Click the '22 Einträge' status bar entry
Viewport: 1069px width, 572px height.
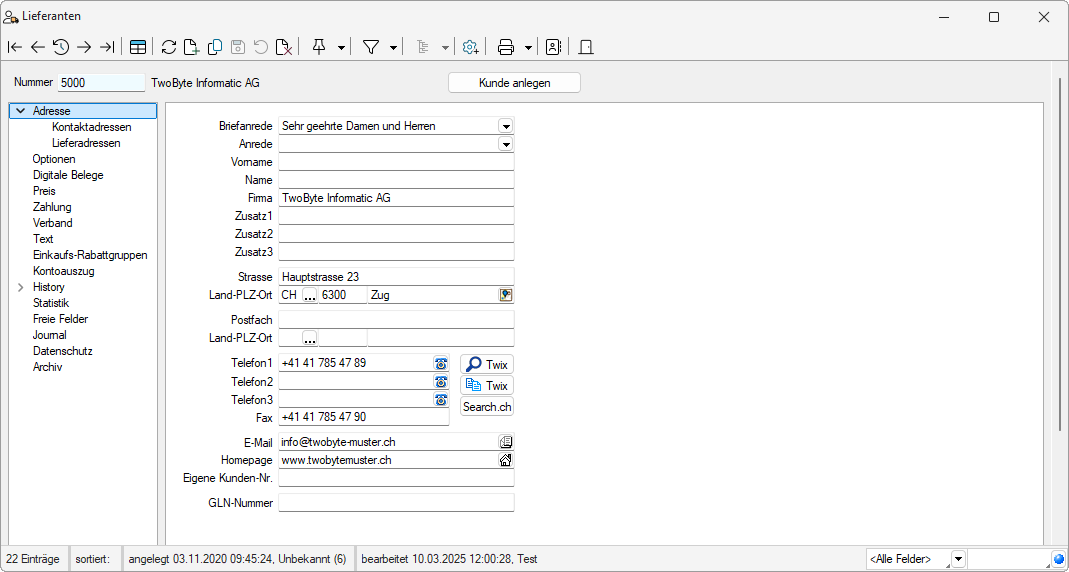pyautogui.click(x=33, y=559)
